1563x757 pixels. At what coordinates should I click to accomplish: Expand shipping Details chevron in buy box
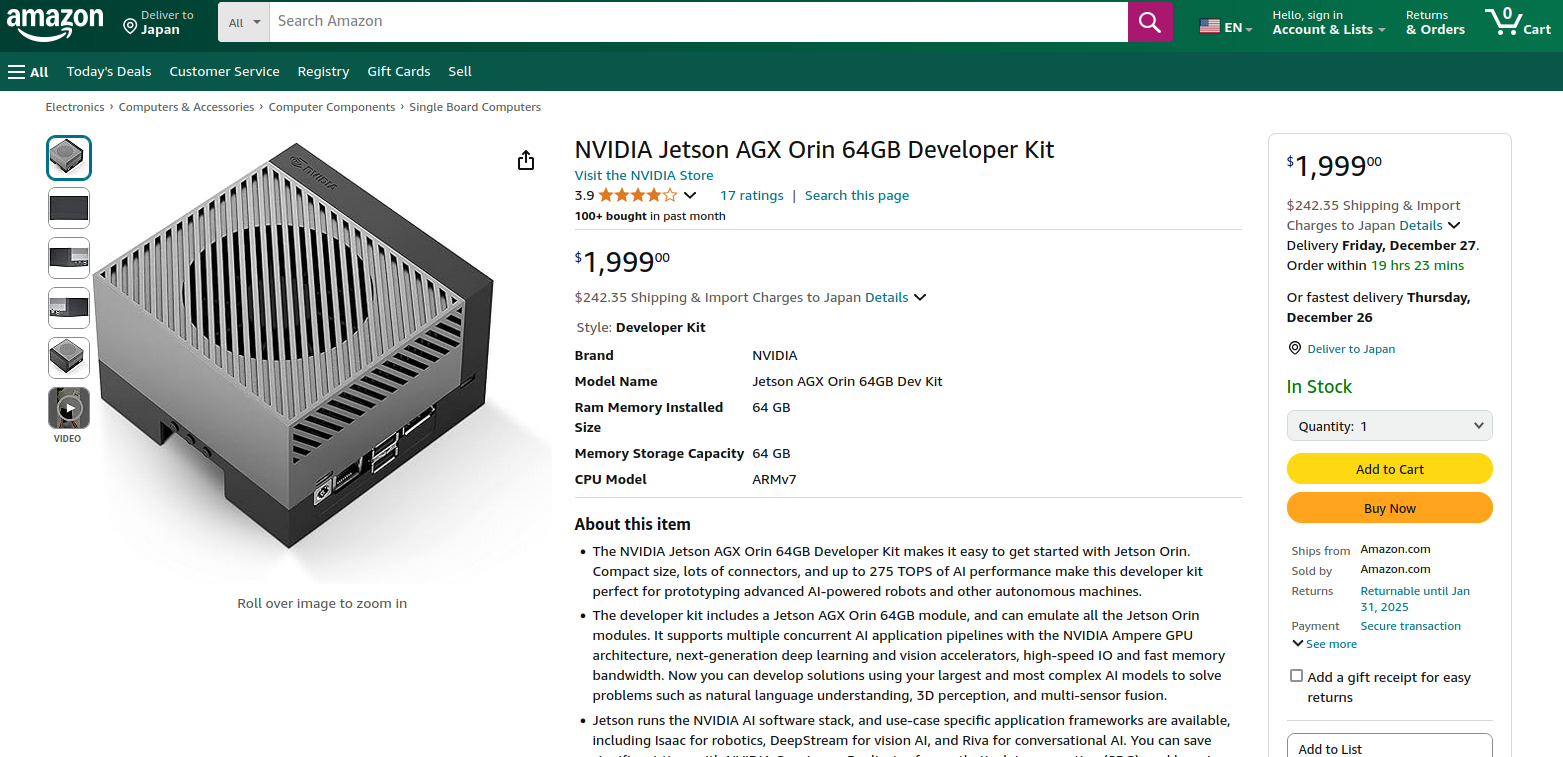[1454, 225]
